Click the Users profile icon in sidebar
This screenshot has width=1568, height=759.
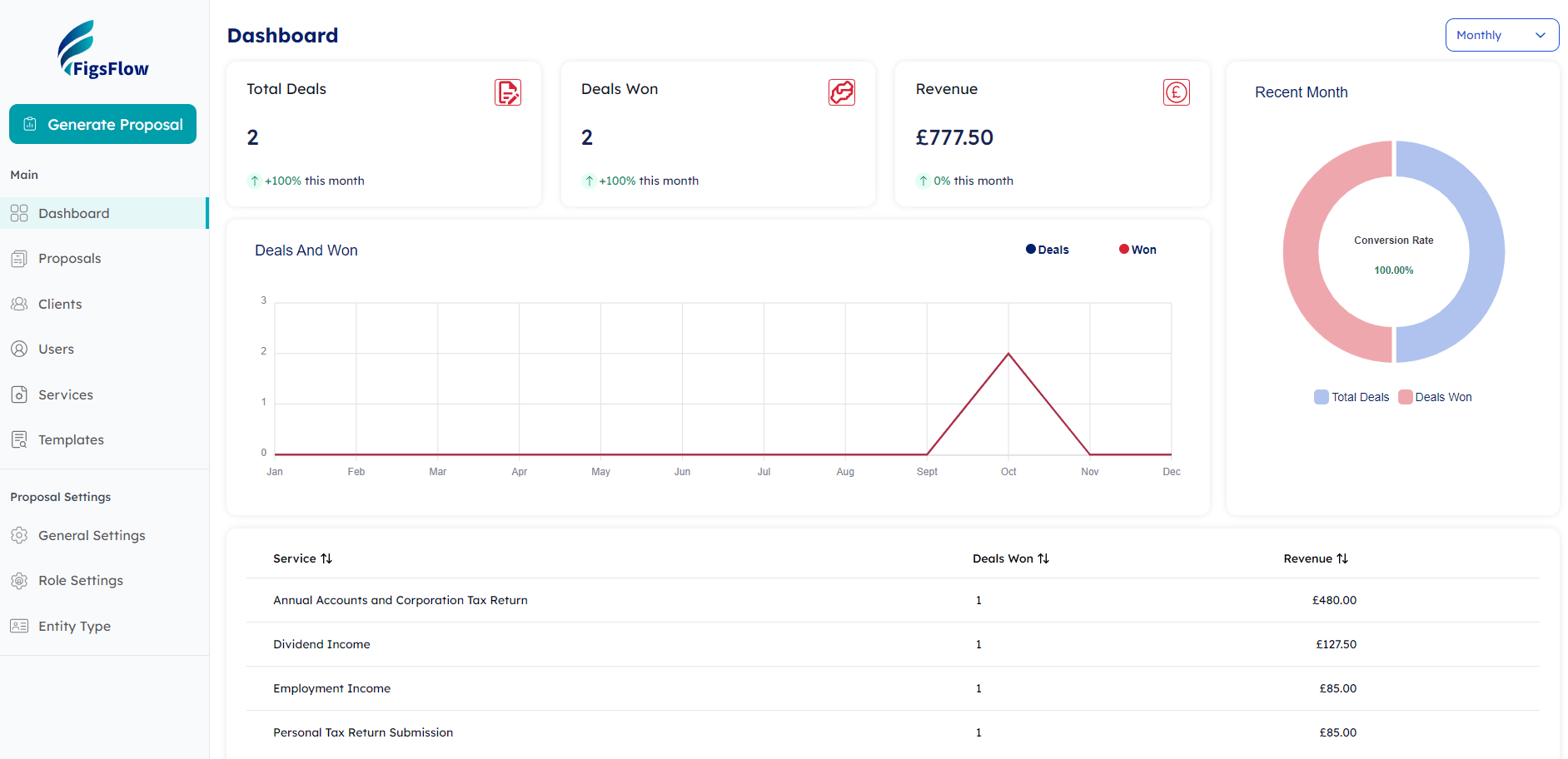tap(19, 350)
